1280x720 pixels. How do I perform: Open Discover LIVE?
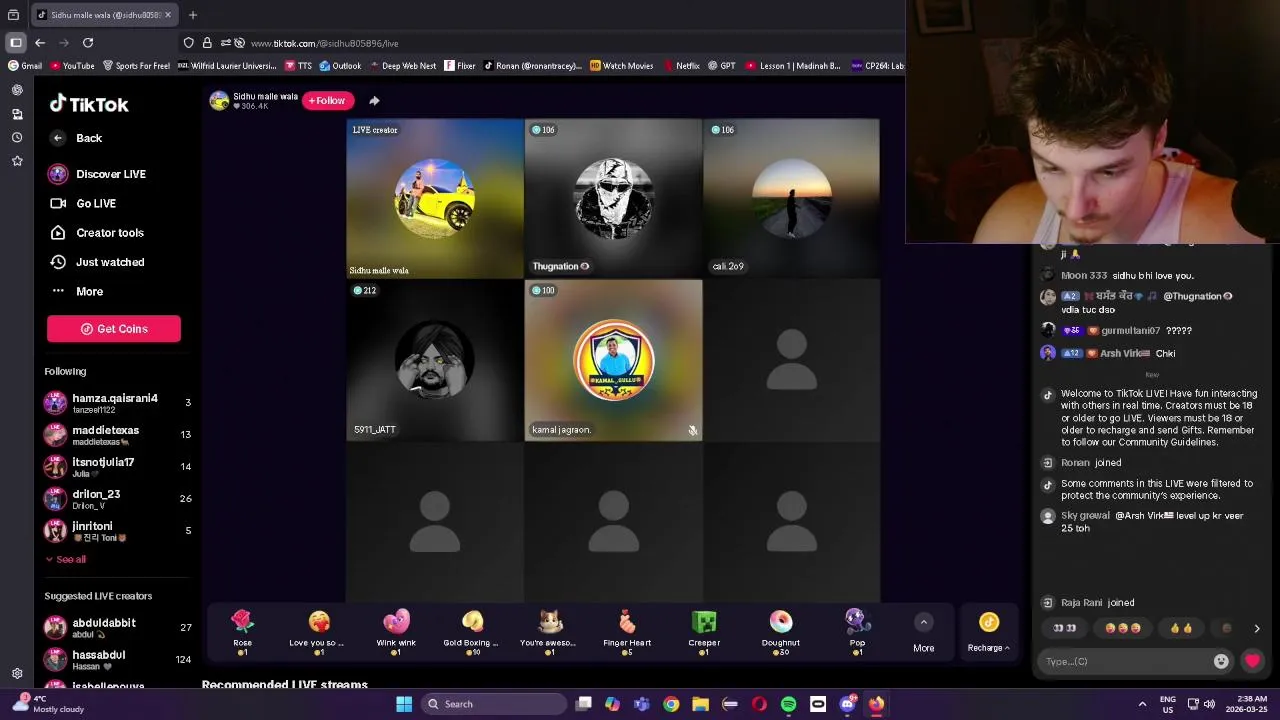98,174
